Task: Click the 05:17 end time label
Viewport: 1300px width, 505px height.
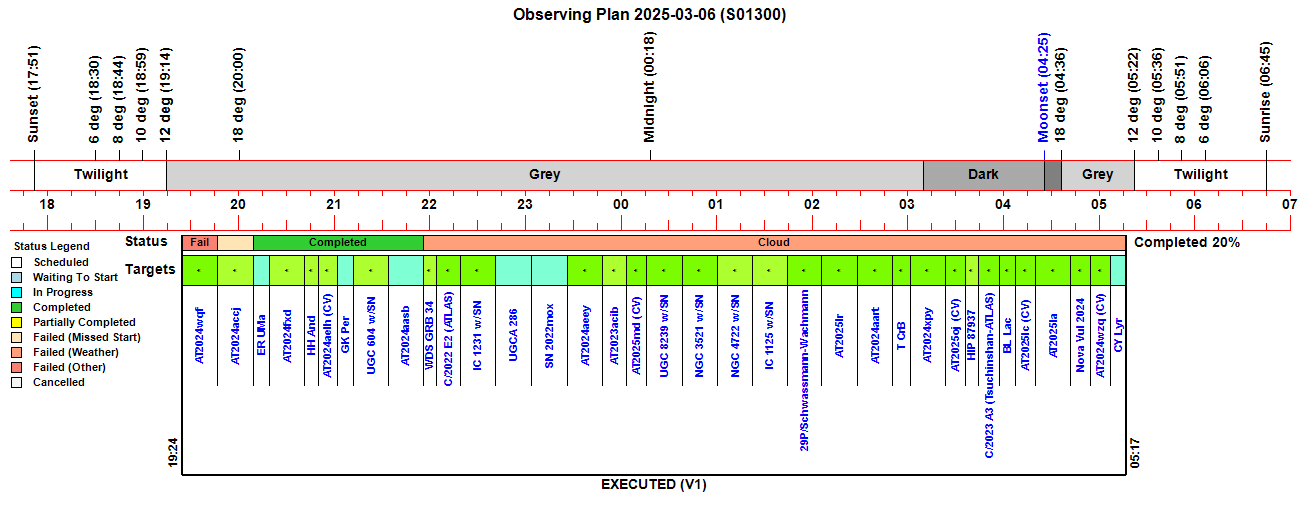Action: [x=1136, y=452]
